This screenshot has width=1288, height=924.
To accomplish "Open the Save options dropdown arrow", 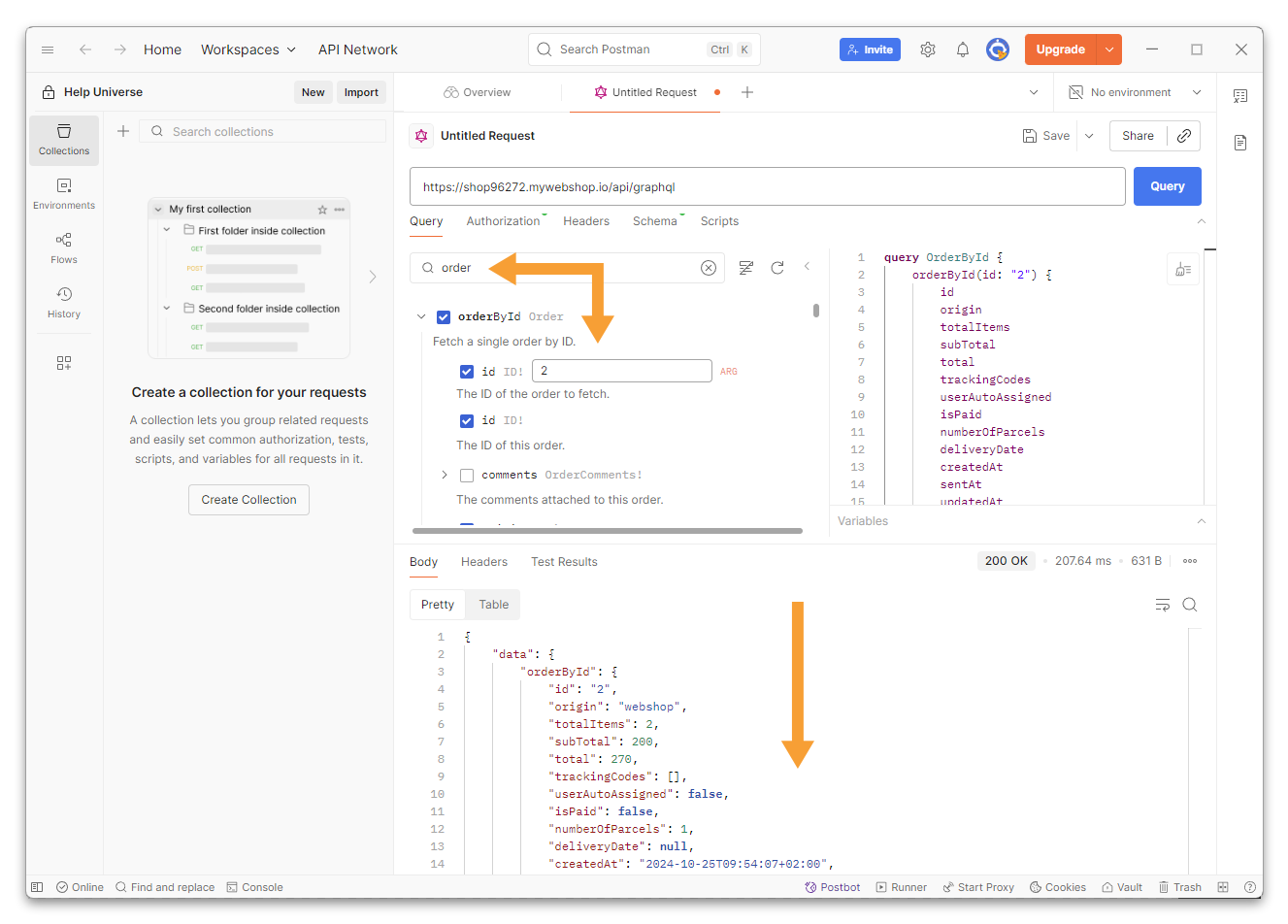I will click(1089, 136).
